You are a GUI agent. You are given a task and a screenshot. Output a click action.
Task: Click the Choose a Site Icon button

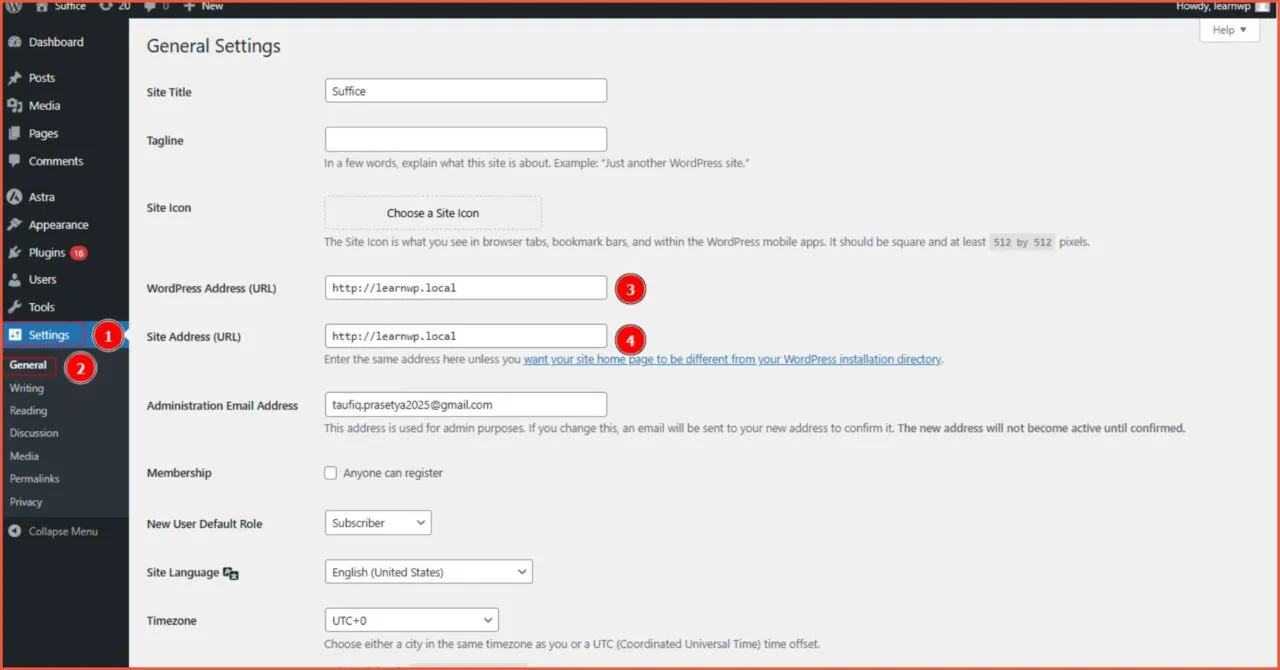tap(432, 212)
